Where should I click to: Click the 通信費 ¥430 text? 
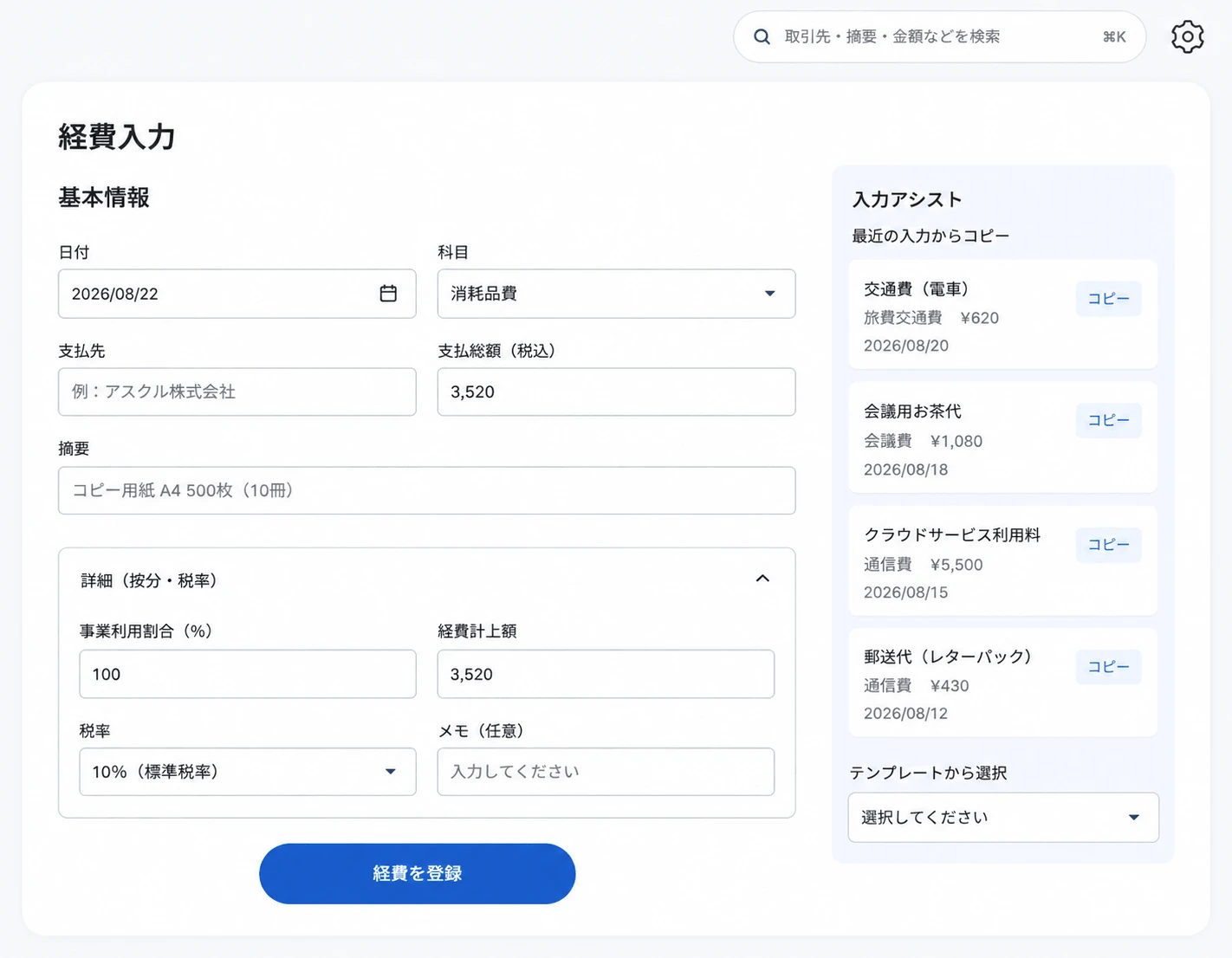tap(916, 686)
